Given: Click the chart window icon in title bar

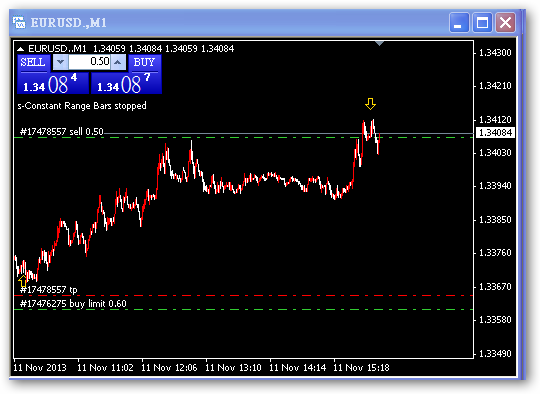Looking at the screenshot, I should 19,23.
